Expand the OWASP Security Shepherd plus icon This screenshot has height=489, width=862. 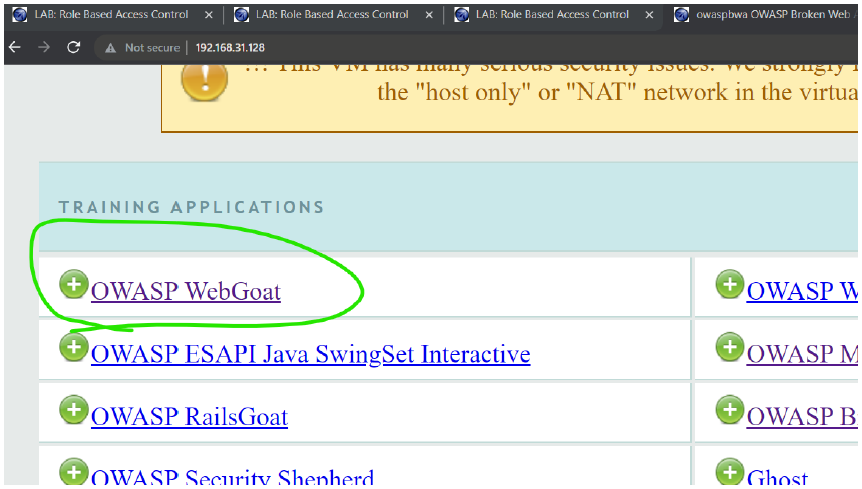point(74,471)
